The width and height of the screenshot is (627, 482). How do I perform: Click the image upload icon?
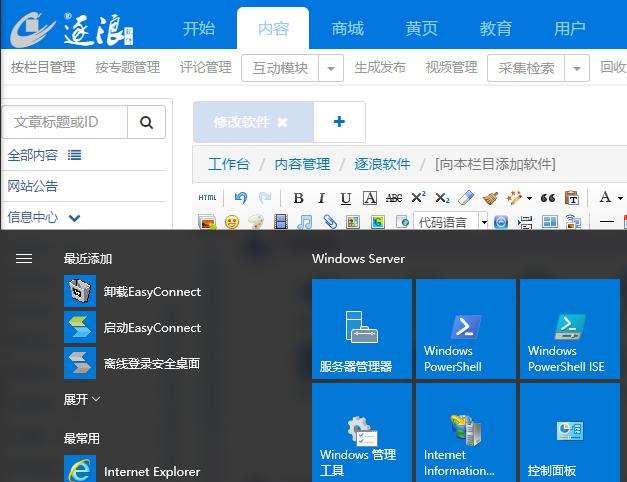click(207, 222)
